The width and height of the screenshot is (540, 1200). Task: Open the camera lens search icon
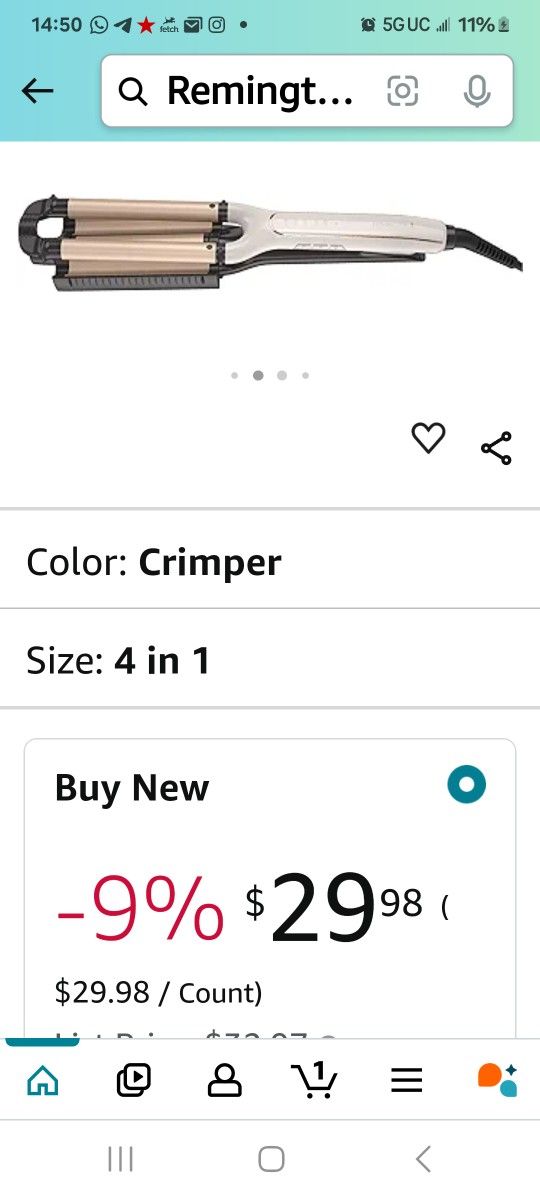tap(402, 91)
